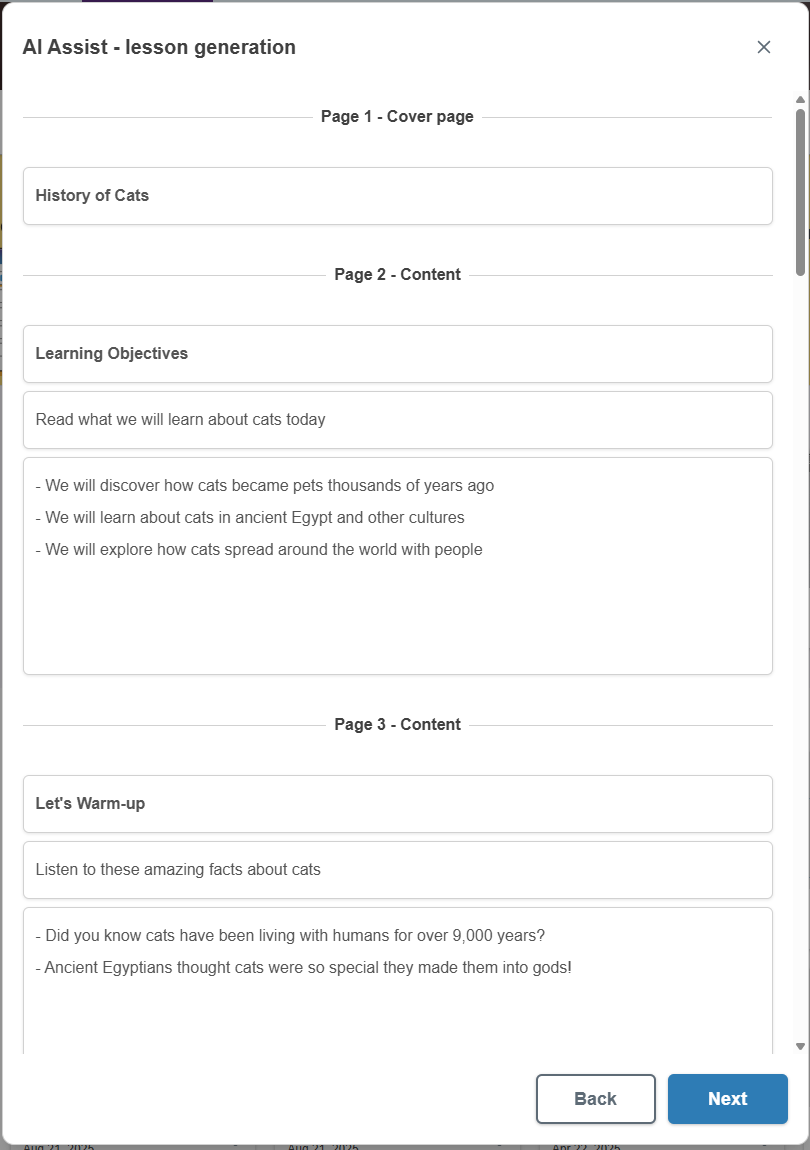Click the 'Page 1 - Cover page' section label
The height and width of the screenshot is (1150, 810).
397,117
